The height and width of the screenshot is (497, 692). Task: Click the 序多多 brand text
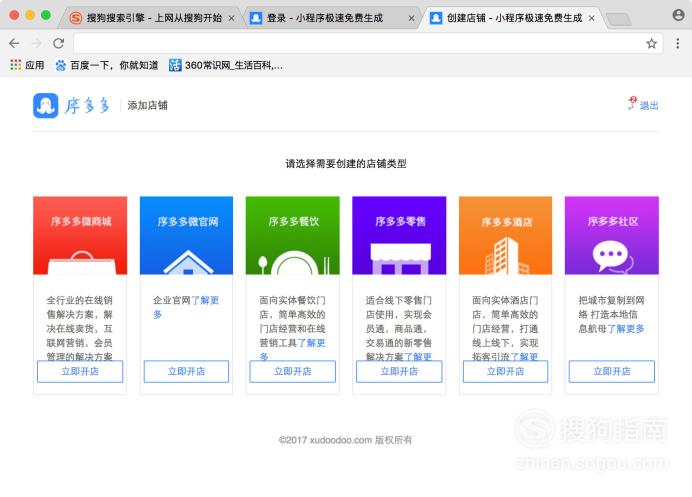[x=87, y=106]
